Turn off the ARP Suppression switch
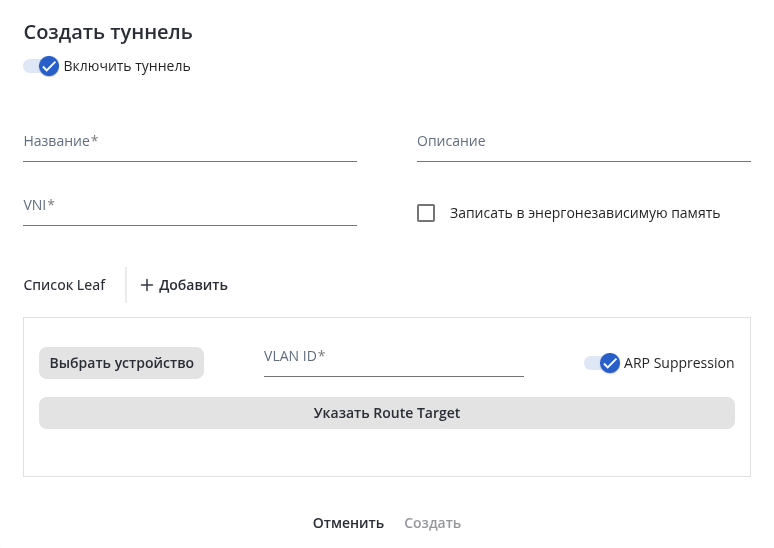Image resolution: width=774 pixels, height=548 pixels. pyautogui.click(x=602, y=363)
